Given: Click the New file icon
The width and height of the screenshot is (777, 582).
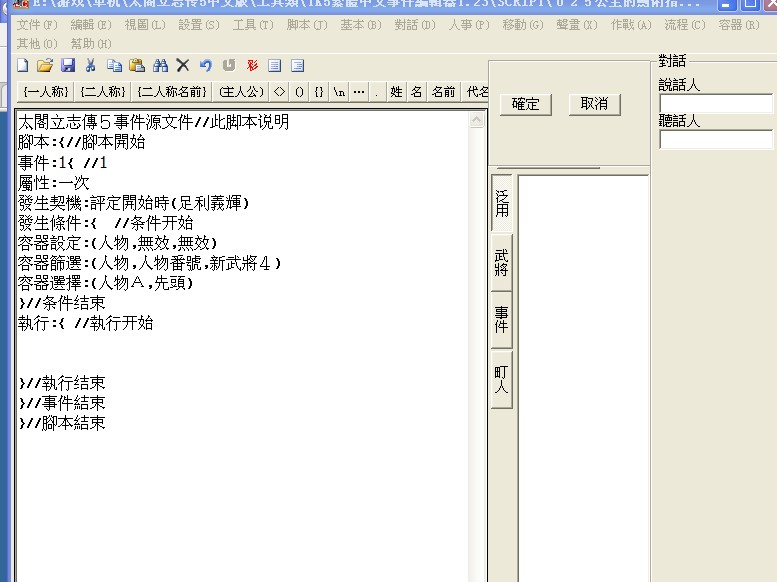Looking at the screenshot, I should [x=23, y=65].
